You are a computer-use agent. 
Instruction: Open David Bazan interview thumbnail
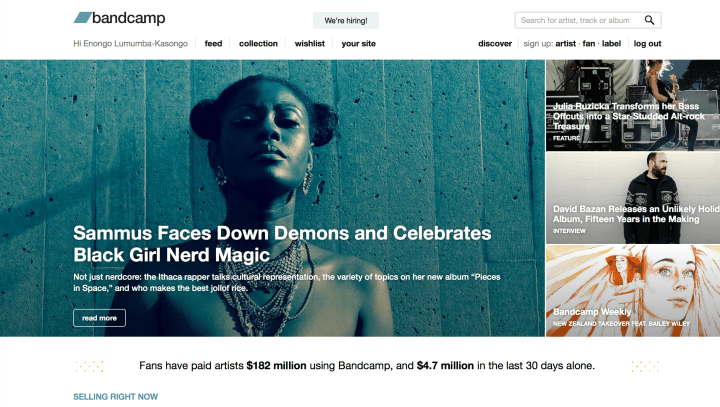click(633, 198)
